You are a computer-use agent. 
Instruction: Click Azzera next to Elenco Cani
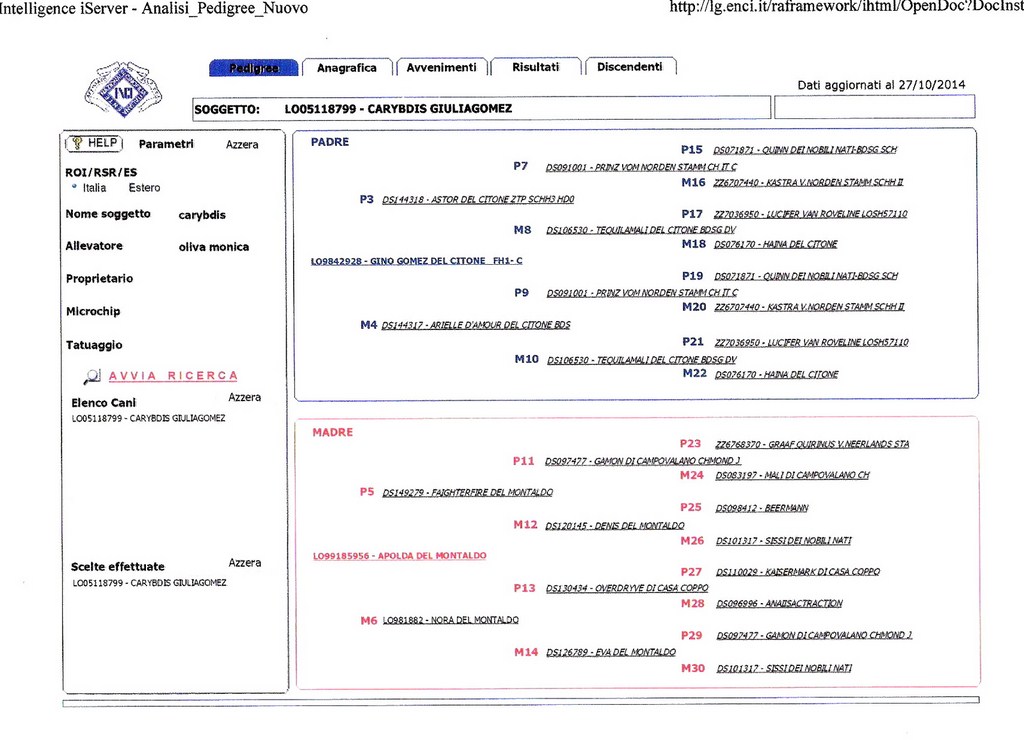click(x=245, y=397)
